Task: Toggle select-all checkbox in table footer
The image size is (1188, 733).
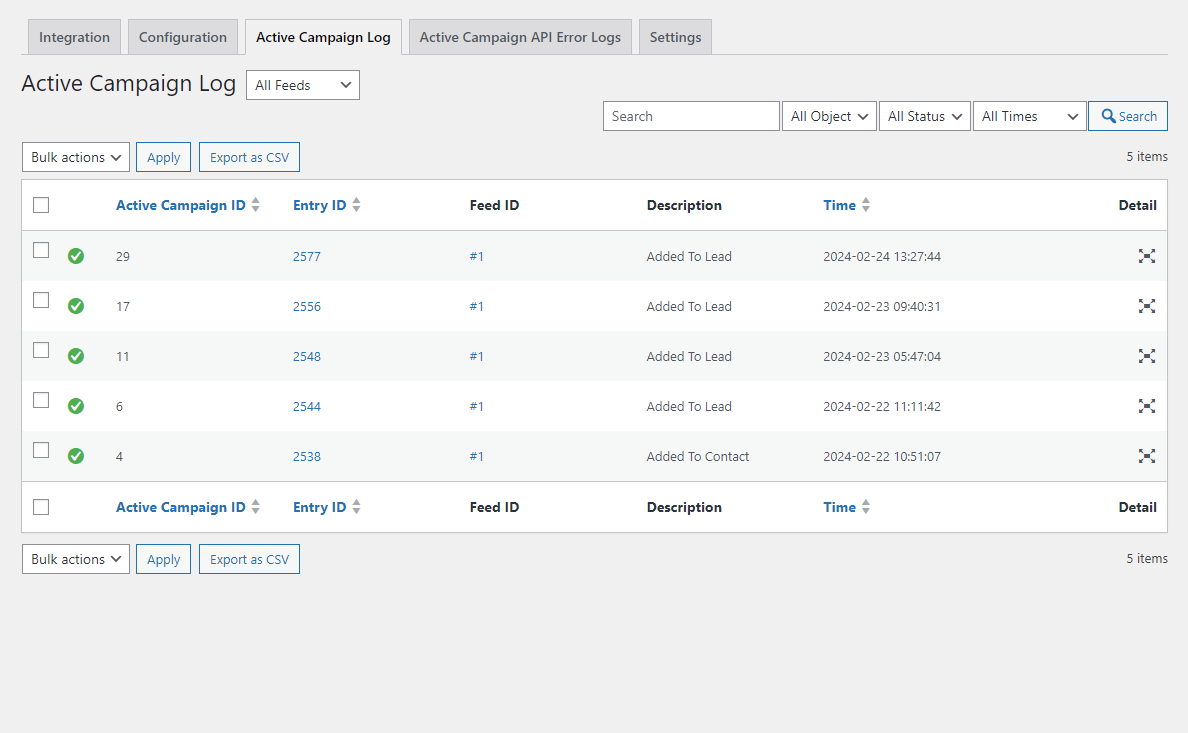Action: click(41, 507)
